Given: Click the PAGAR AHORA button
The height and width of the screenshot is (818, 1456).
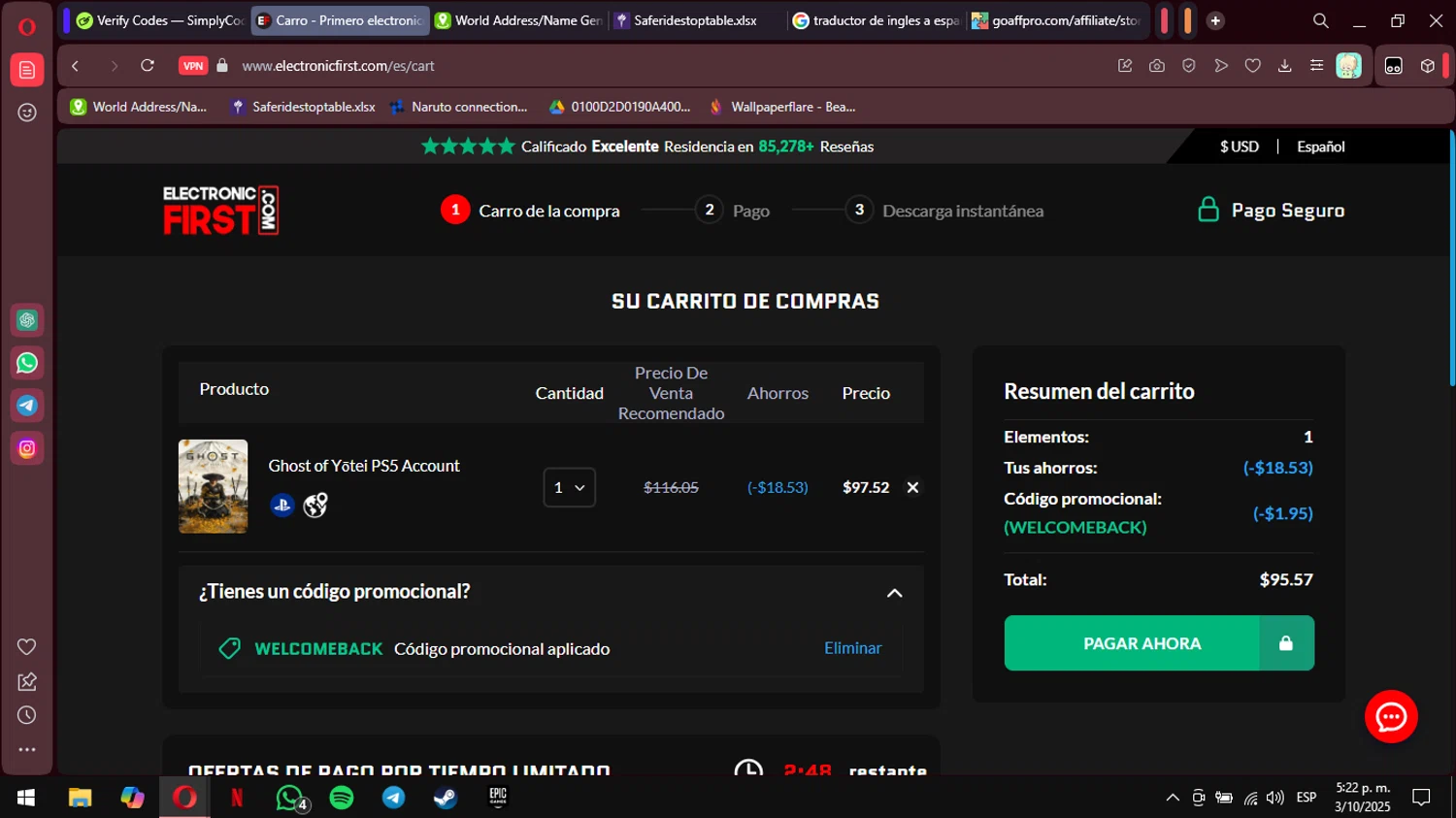Looking at the screenshot, I should tap(1159, 643).
